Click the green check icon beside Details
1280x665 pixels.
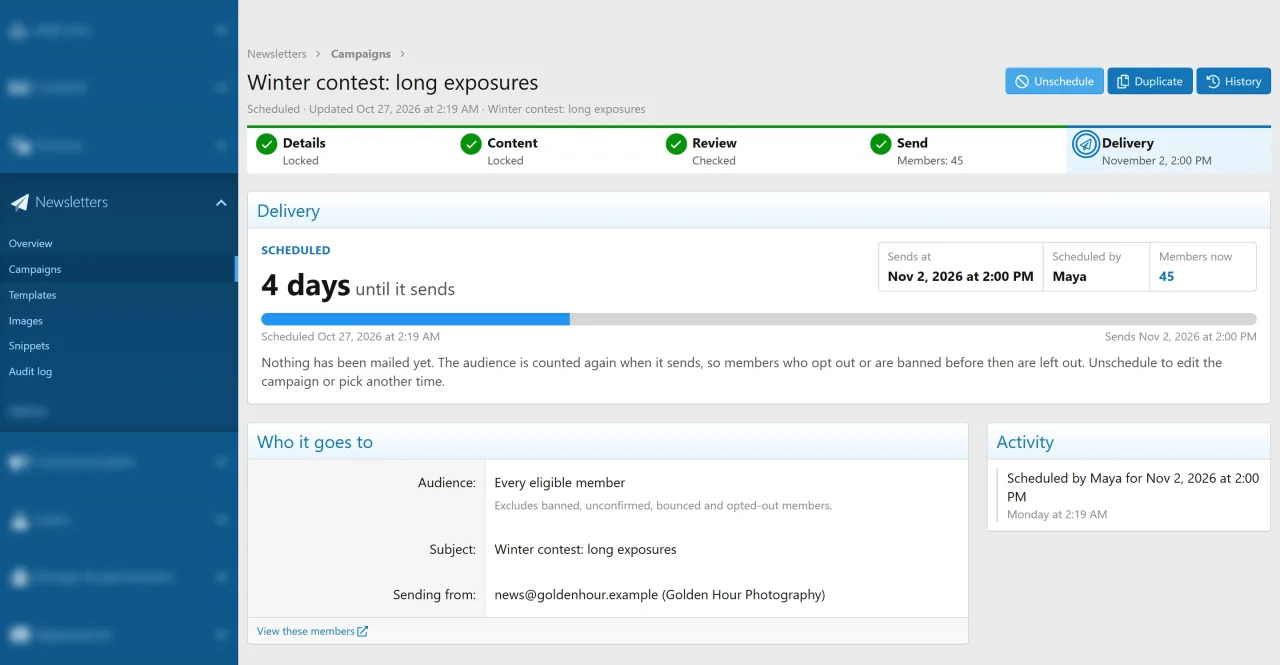[x=266, y=144]
